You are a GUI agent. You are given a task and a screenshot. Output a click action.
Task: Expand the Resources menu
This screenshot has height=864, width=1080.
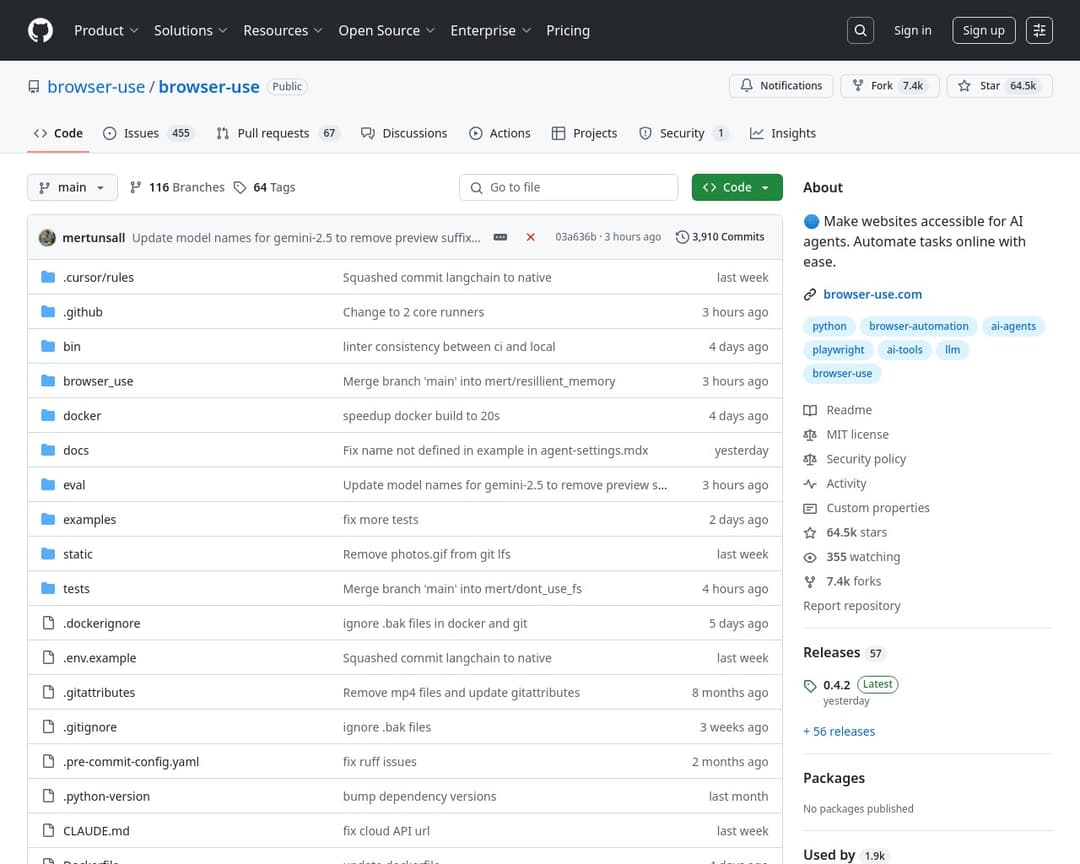(282, 30)
